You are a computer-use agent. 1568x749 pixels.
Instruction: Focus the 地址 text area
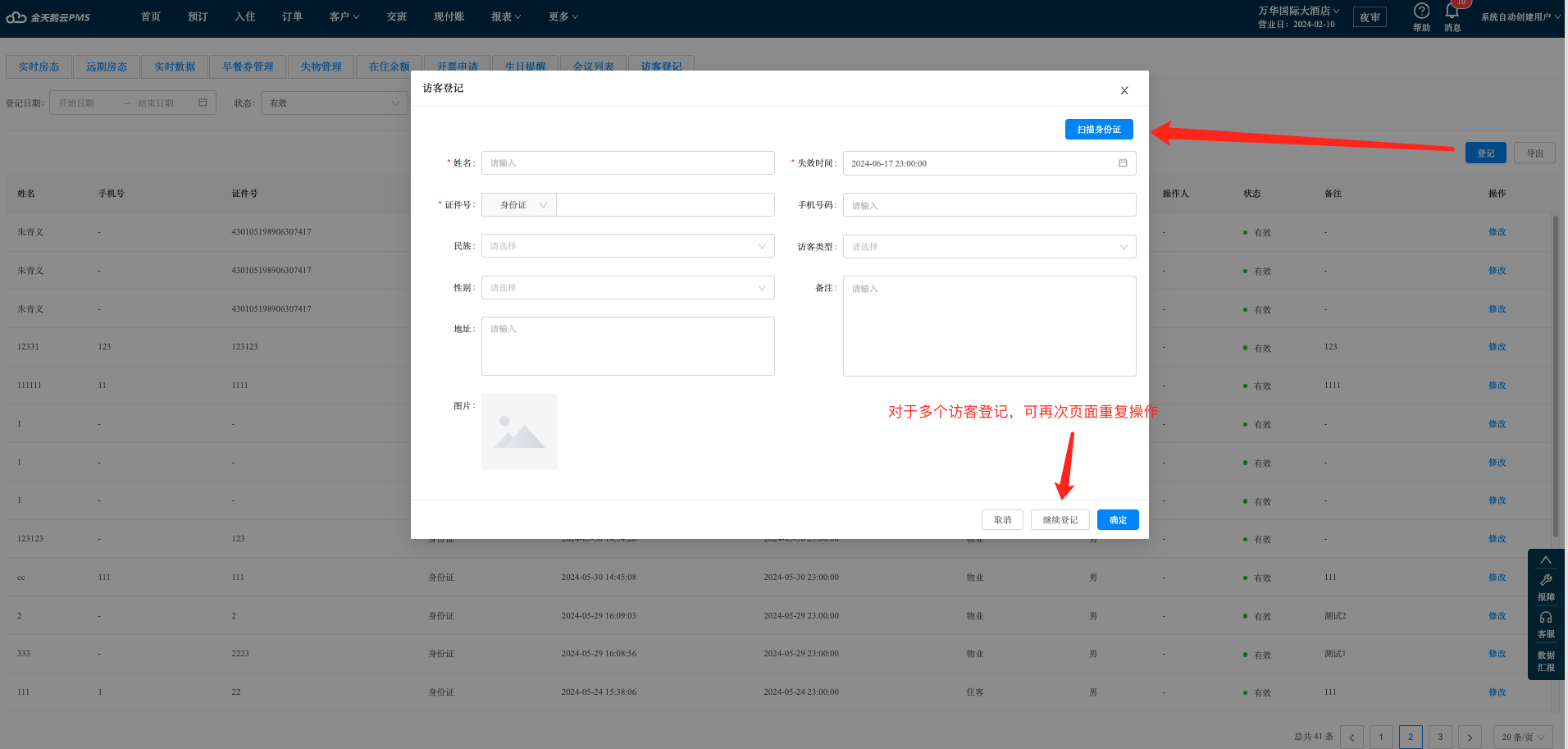pos(628,346)
